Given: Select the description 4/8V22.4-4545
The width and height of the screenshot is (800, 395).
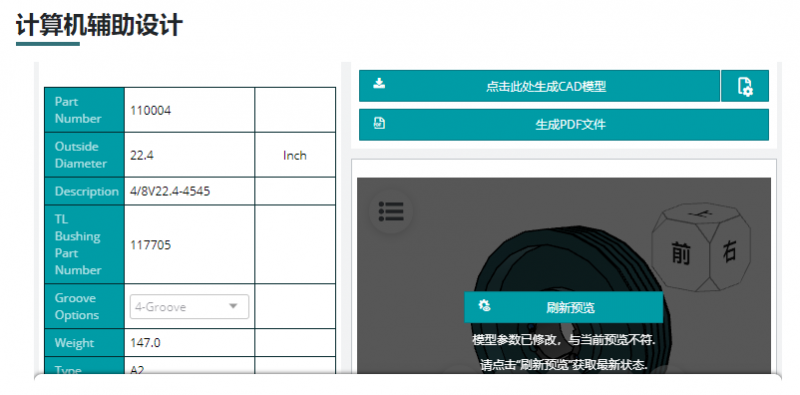Looking at the screenshot, I should tap(170, 191).
